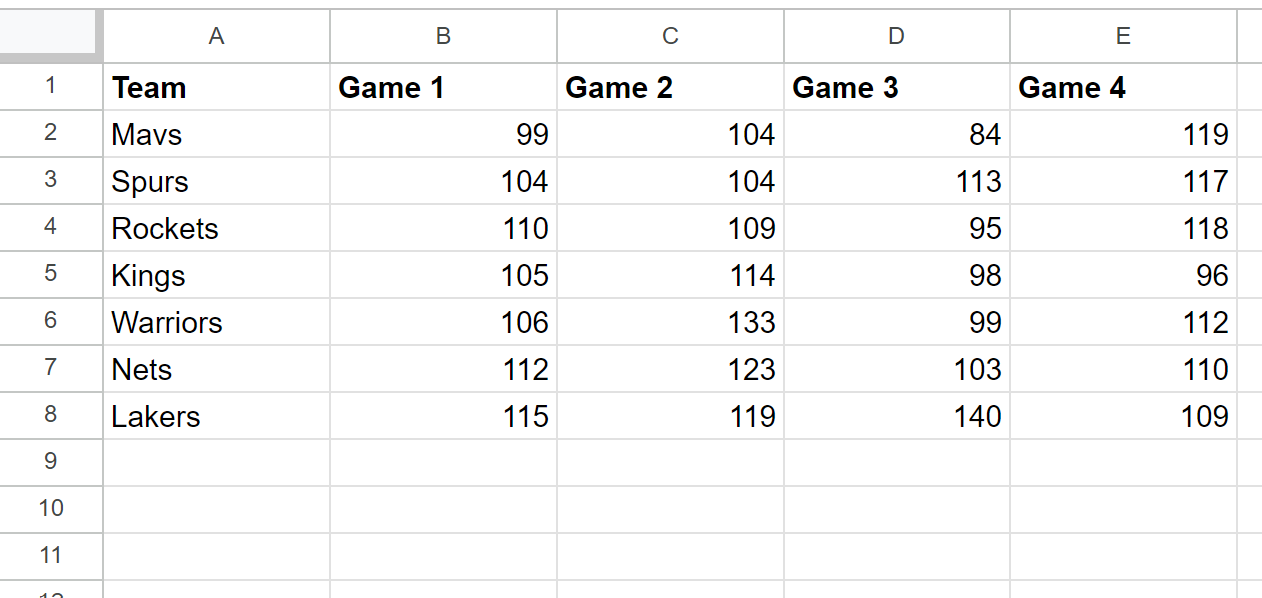Click Lakers Game 3 score 140
Image resolution: width=1262 pixels, height=598 pixels.
click(x=897, y=416)
